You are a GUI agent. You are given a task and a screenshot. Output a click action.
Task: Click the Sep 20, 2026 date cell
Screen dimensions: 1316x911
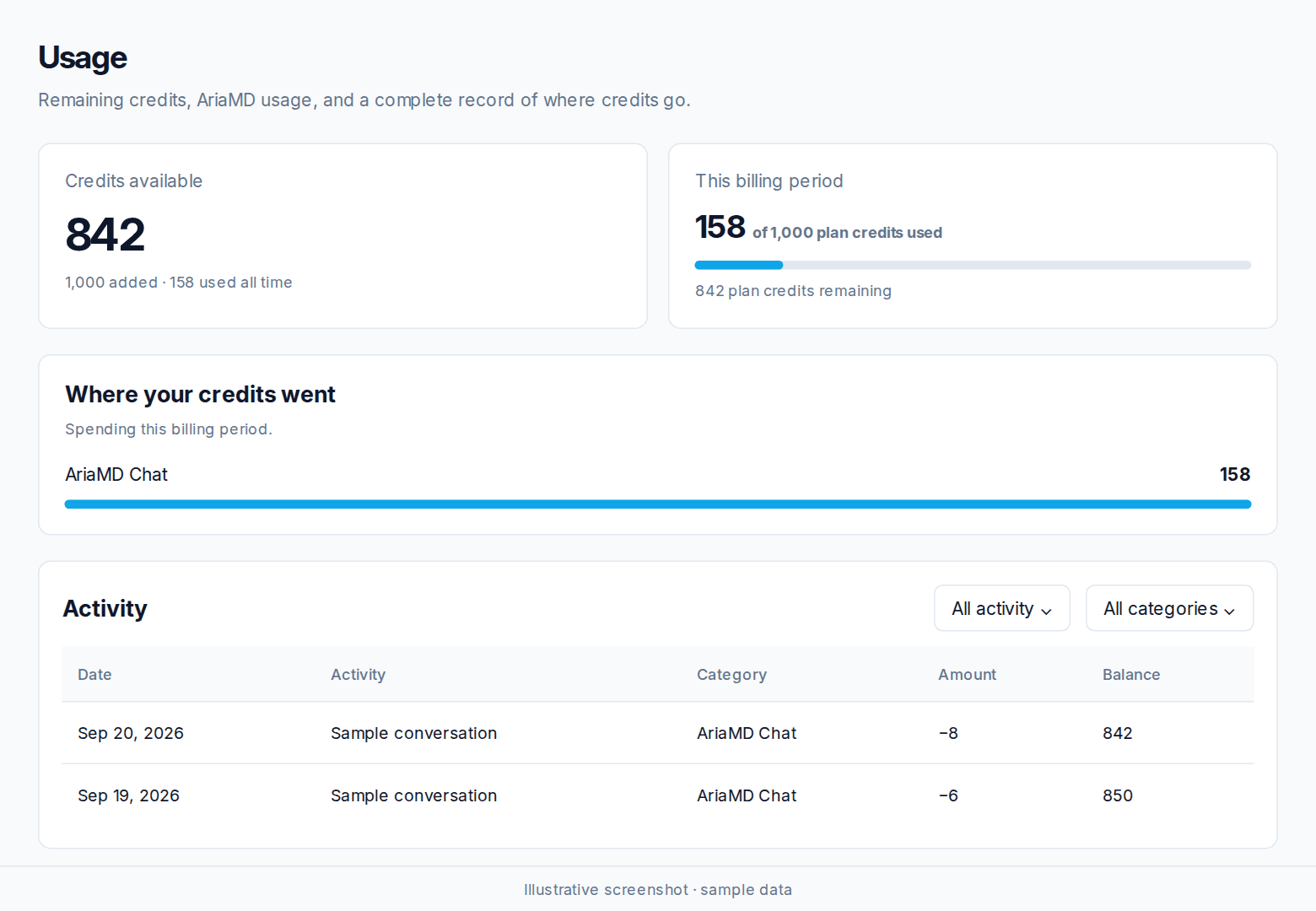coord(131,733)
